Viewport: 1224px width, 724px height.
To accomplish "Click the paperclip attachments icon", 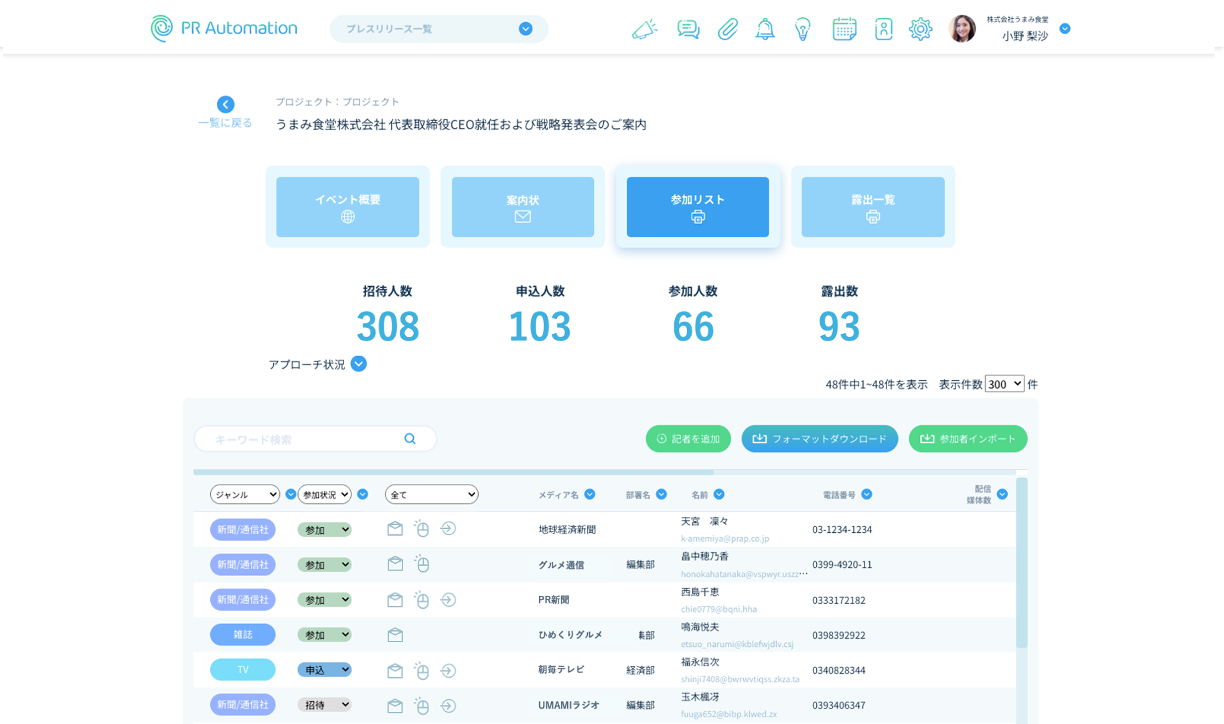I will 727,29.
